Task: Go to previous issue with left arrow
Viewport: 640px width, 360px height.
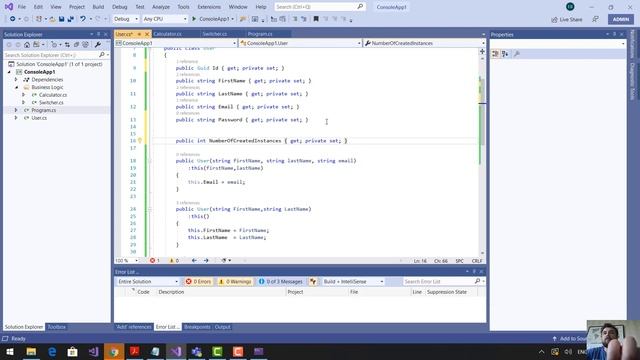Action: pos(194,260)
